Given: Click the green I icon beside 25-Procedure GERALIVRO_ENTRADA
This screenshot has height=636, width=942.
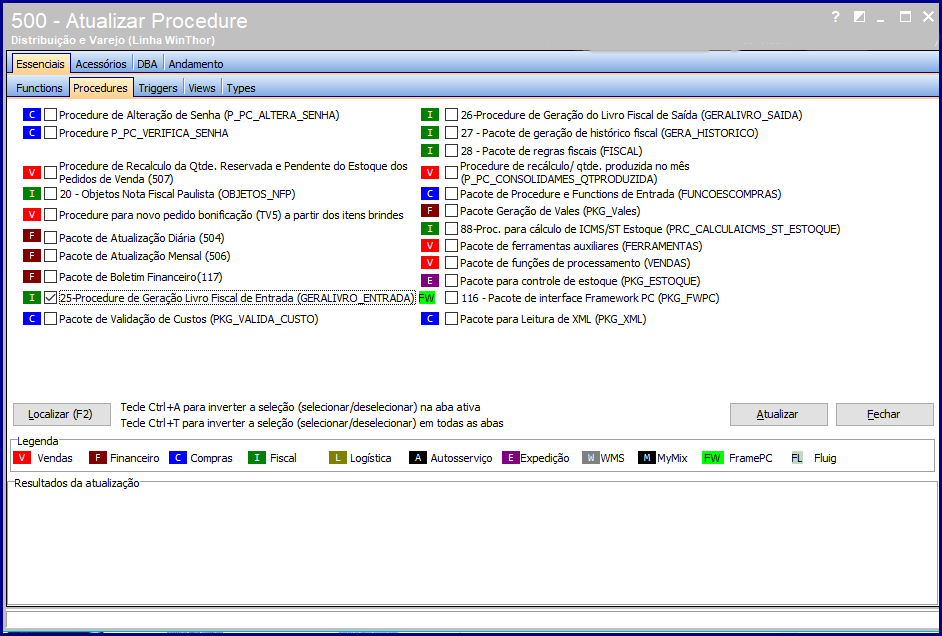Looking at the screenshot, I should pyautogui.click(x=32, y=297).
